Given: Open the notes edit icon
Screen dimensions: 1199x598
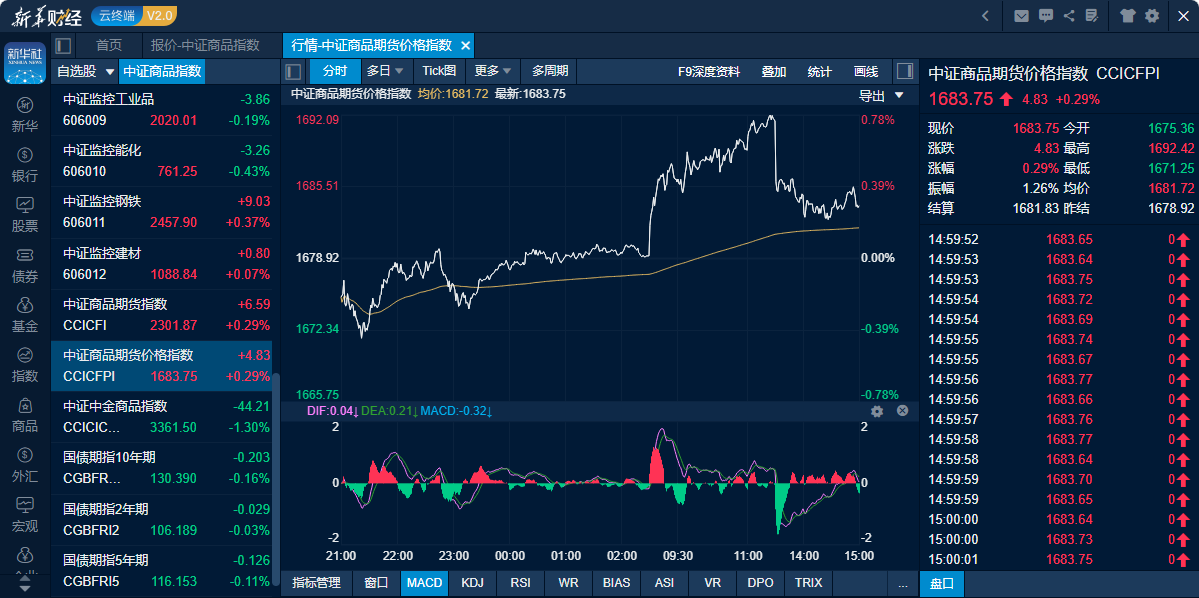Looking at the screenshot, I should coord(1091,15).
